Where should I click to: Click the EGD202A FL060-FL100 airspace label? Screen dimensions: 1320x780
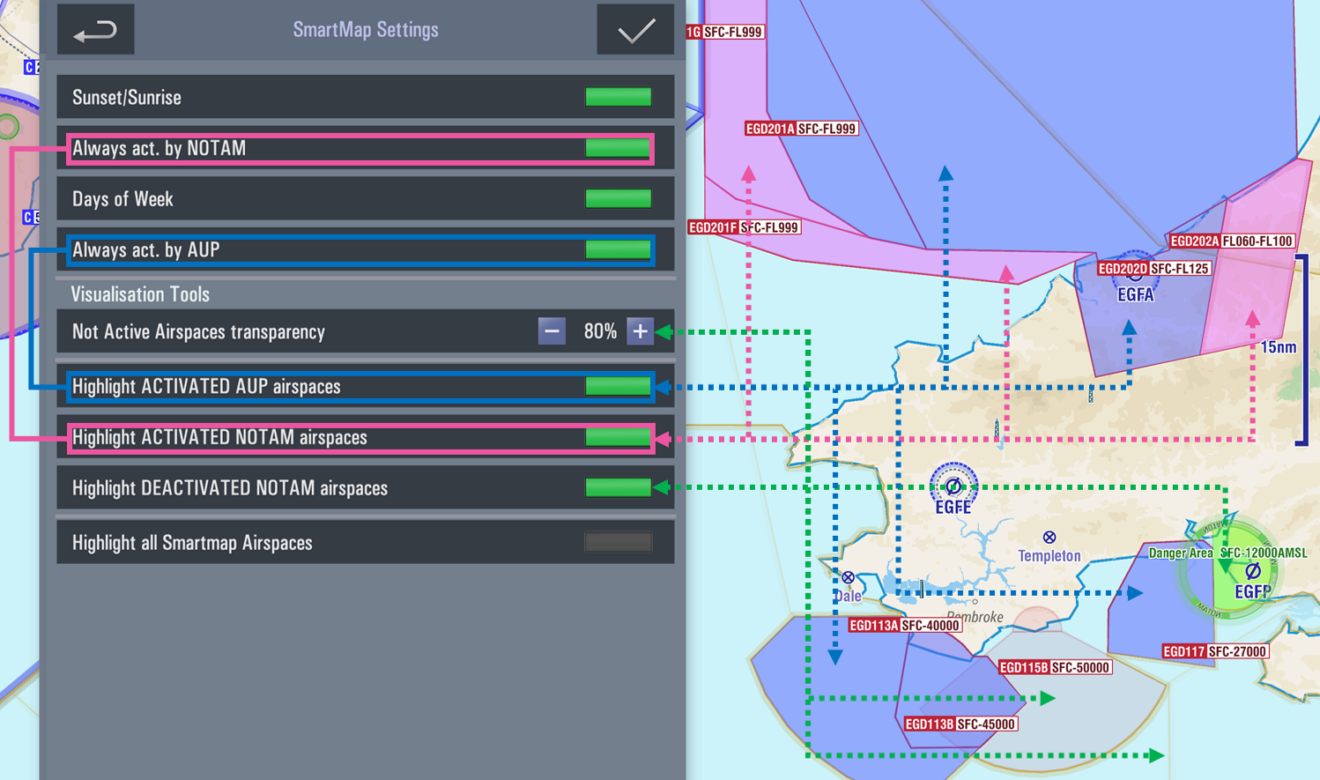pos(1232,241)
